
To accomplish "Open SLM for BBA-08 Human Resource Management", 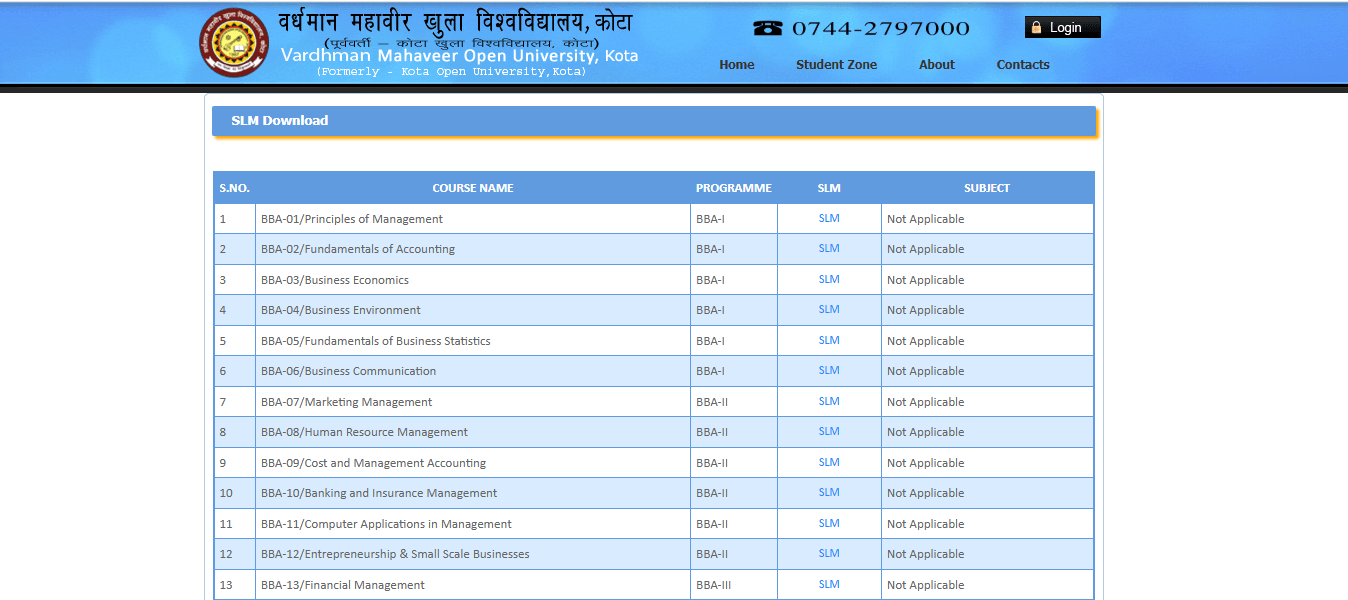I will (x=828, y=432).
